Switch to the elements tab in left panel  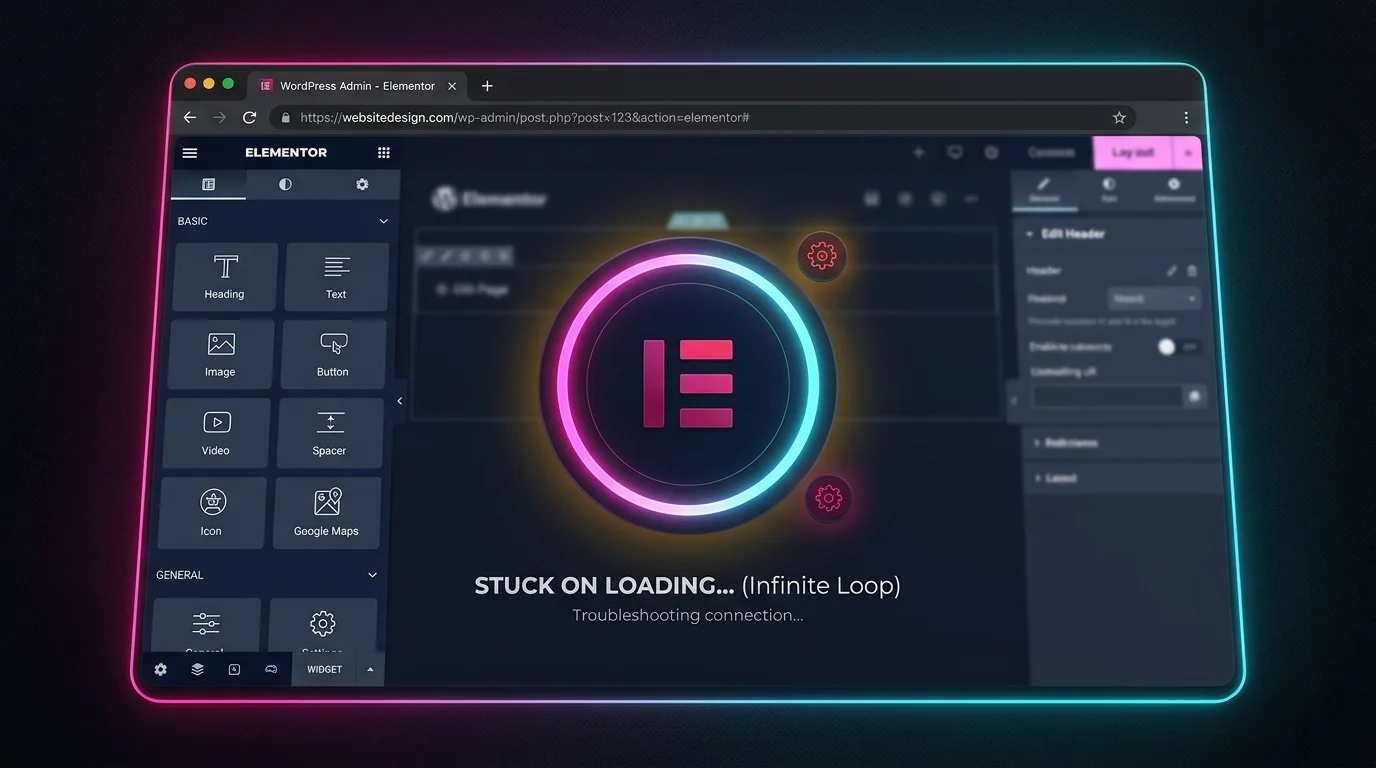pos(209,185)
